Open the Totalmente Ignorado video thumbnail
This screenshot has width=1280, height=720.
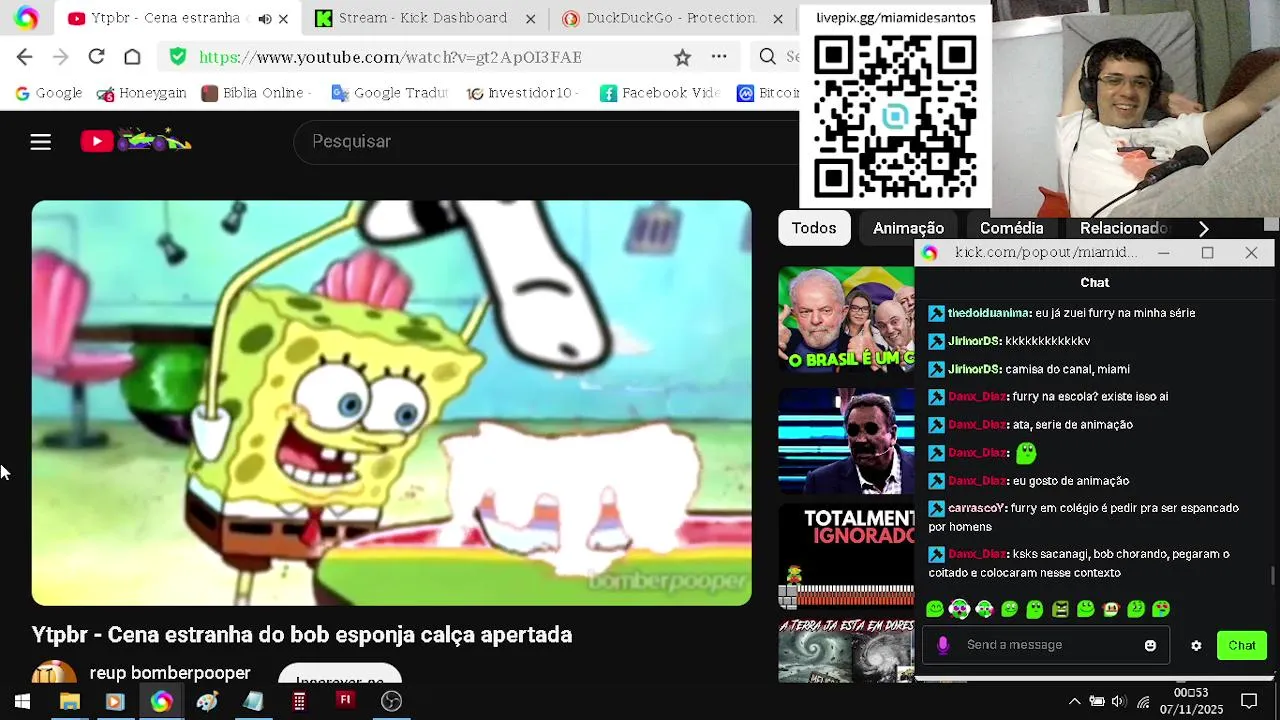(x=846, y=557)
